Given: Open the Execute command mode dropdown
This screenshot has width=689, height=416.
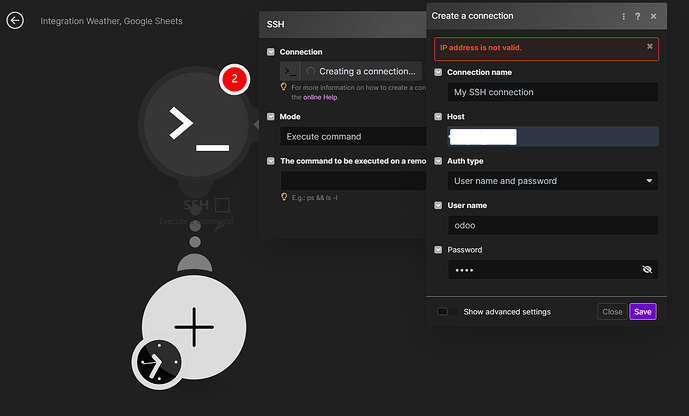Looking at the screenshot, I should pos(353,137).
